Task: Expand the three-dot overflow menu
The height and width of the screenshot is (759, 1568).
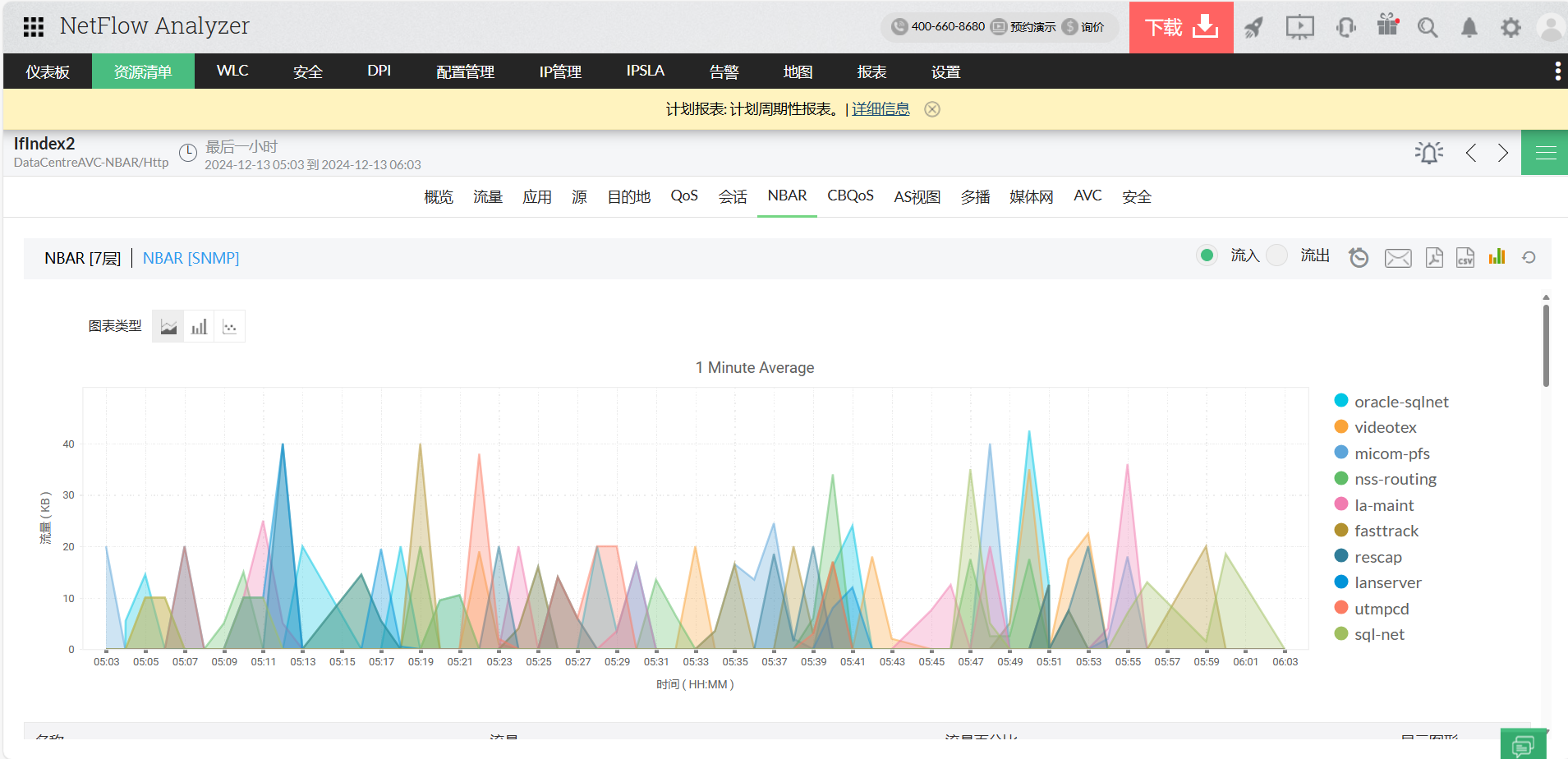Action: [1557, 71]
